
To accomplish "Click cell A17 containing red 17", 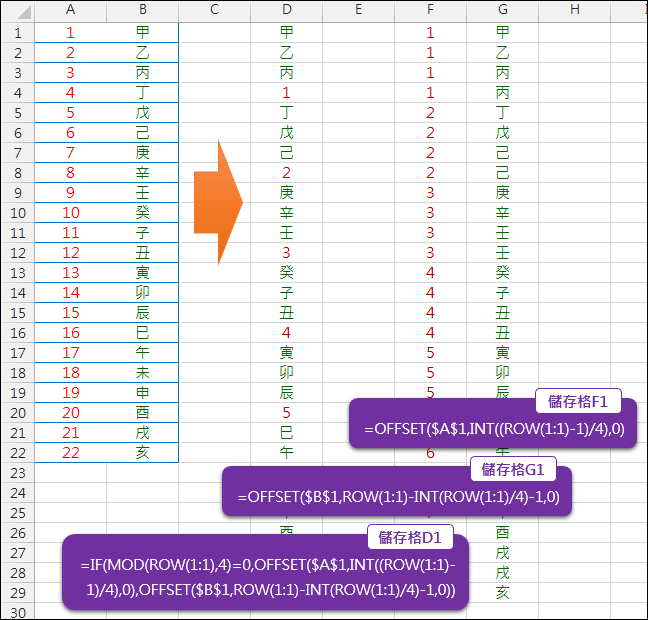I will [71, 353].
